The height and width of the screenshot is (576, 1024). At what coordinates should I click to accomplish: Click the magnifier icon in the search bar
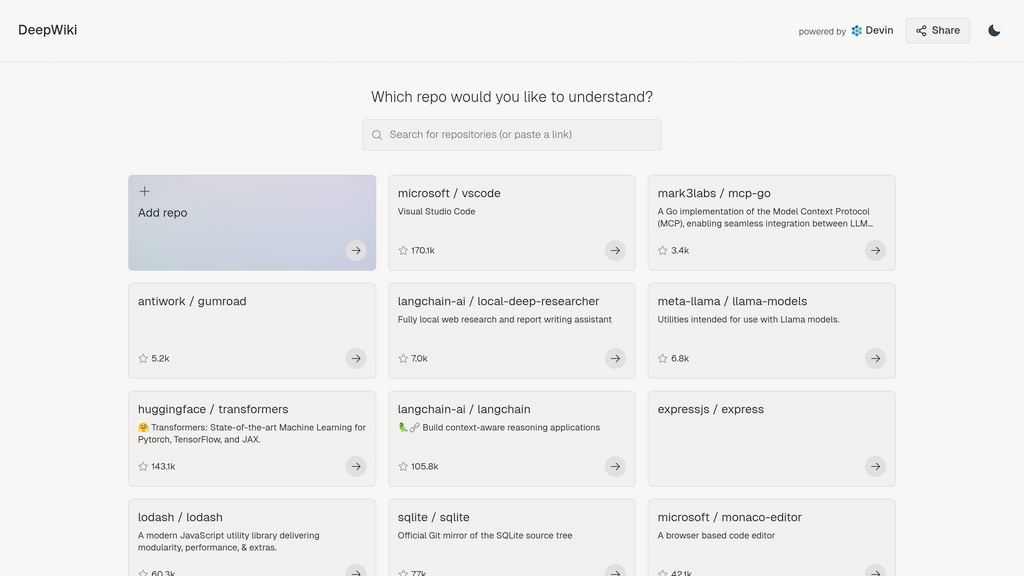(376, 134)
